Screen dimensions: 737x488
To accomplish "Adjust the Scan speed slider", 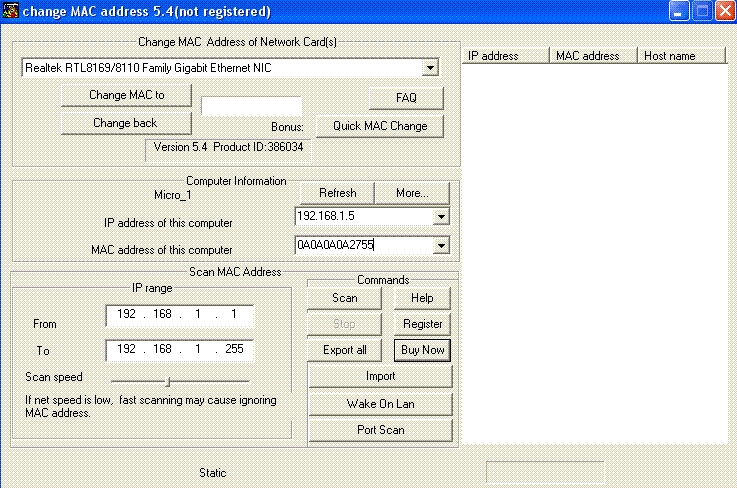I will (168, 380).
